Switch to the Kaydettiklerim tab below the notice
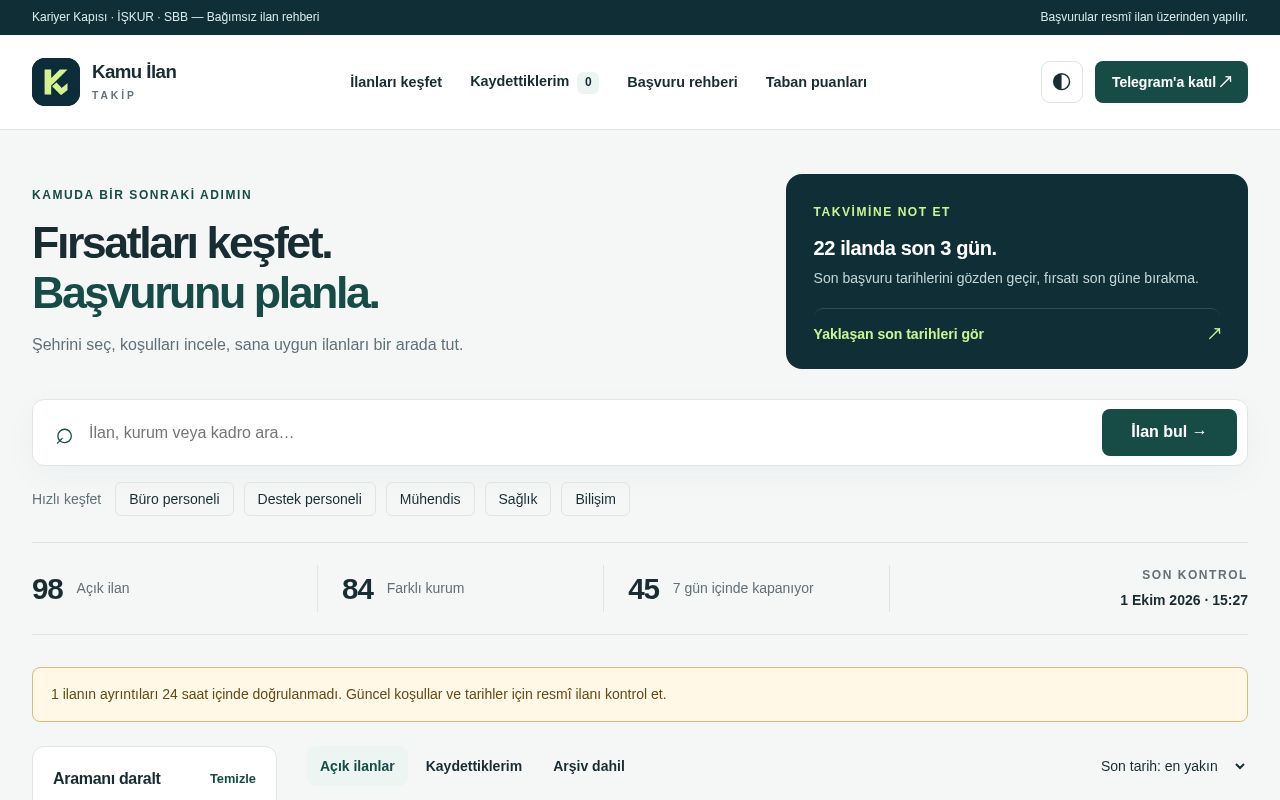This screenshot has height=800, width=1280. point(474,766)
